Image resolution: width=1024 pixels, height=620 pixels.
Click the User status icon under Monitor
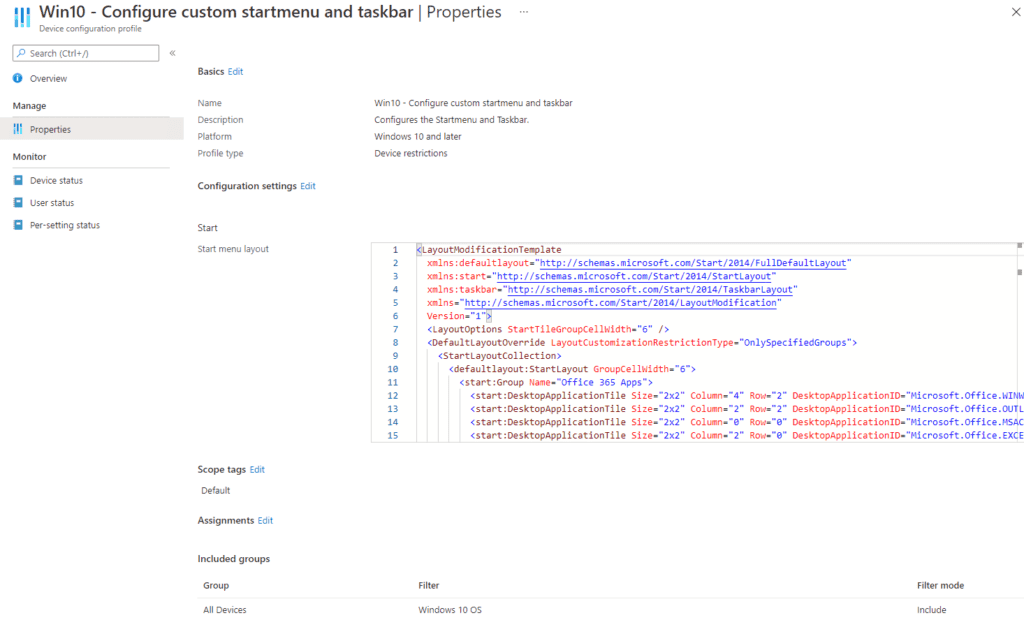18,203
